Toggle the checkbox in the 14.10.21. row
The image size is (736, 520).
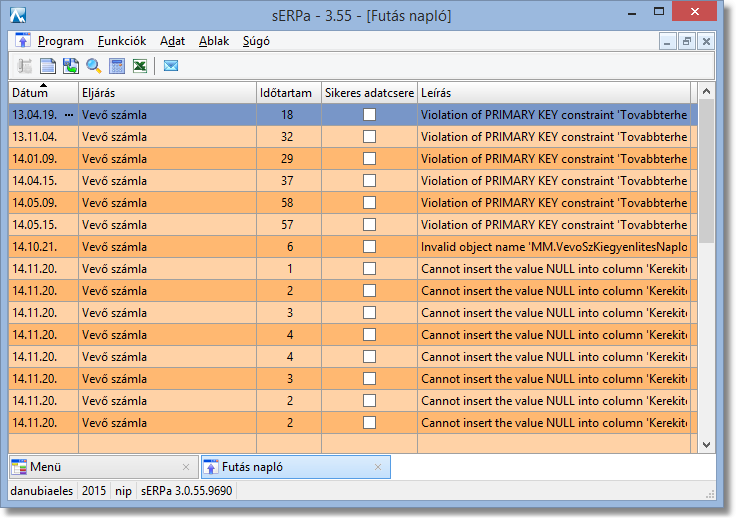369,246
